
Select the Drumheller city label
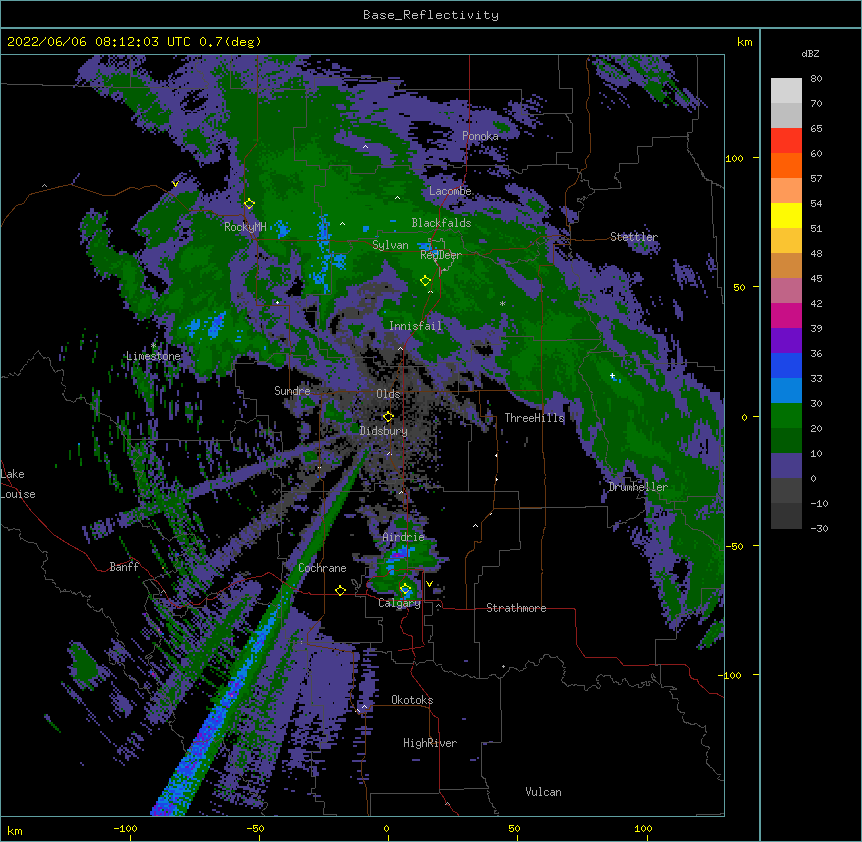[638, 487]
